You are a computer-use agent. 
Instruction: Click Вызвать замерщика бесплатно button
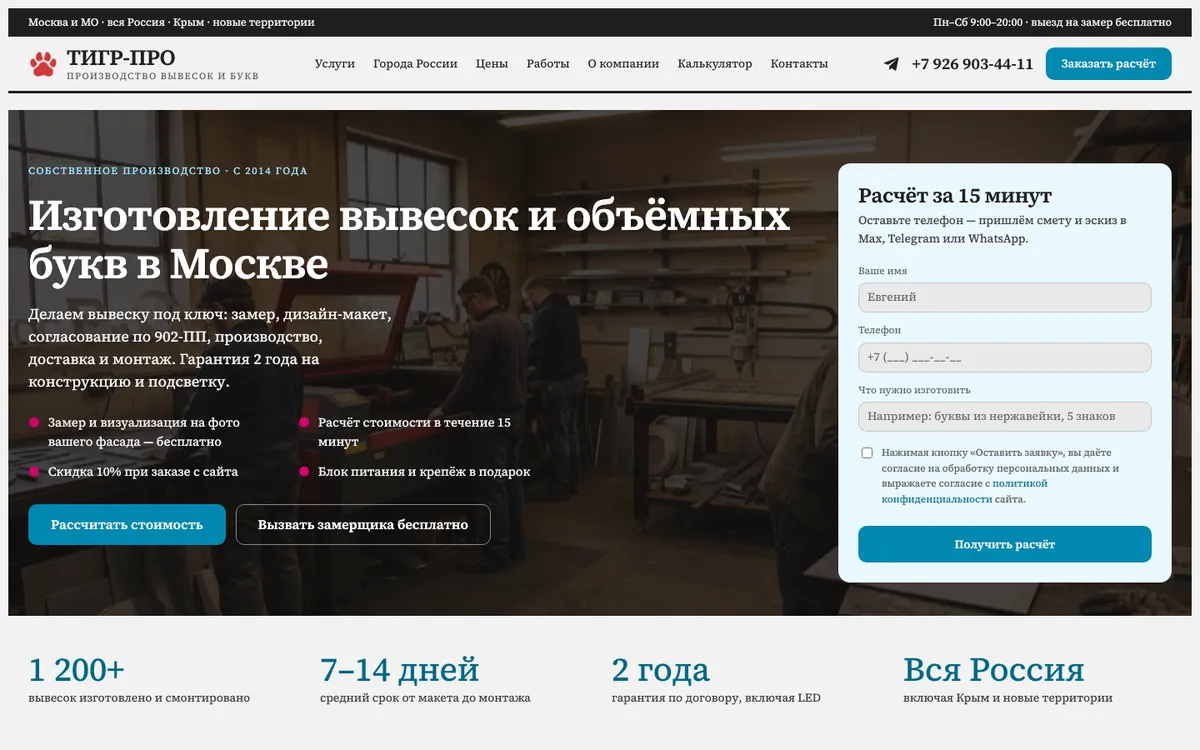click(x=363, y=524)
